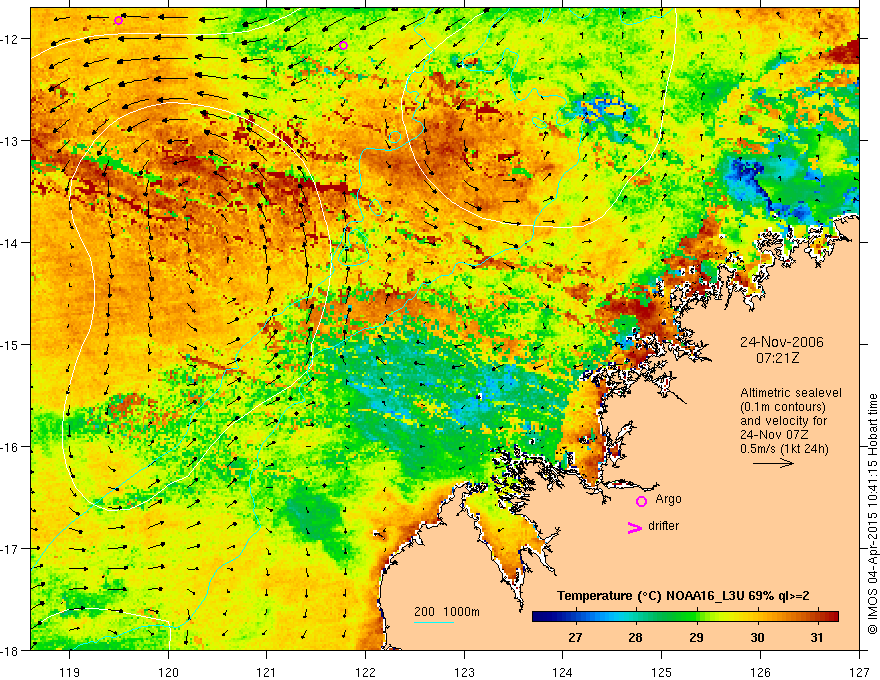Click the longitude axis label 125
Viewport: 880px width, 680px height.
tap(662, 673)
